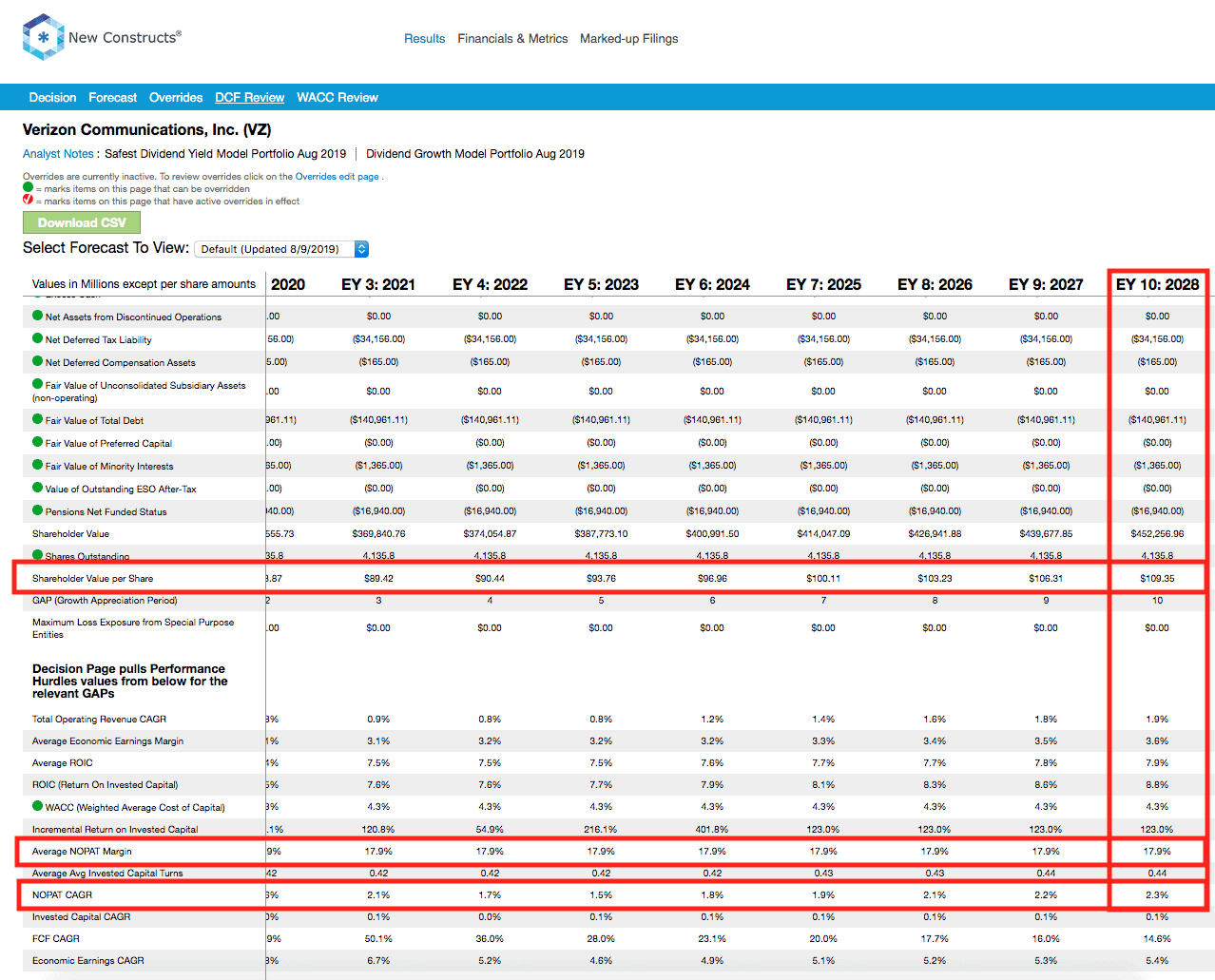Viewport: 1215px width, 980px height.
Task: Click the EY 8: 2026 column header
Action: click(935, 284)
